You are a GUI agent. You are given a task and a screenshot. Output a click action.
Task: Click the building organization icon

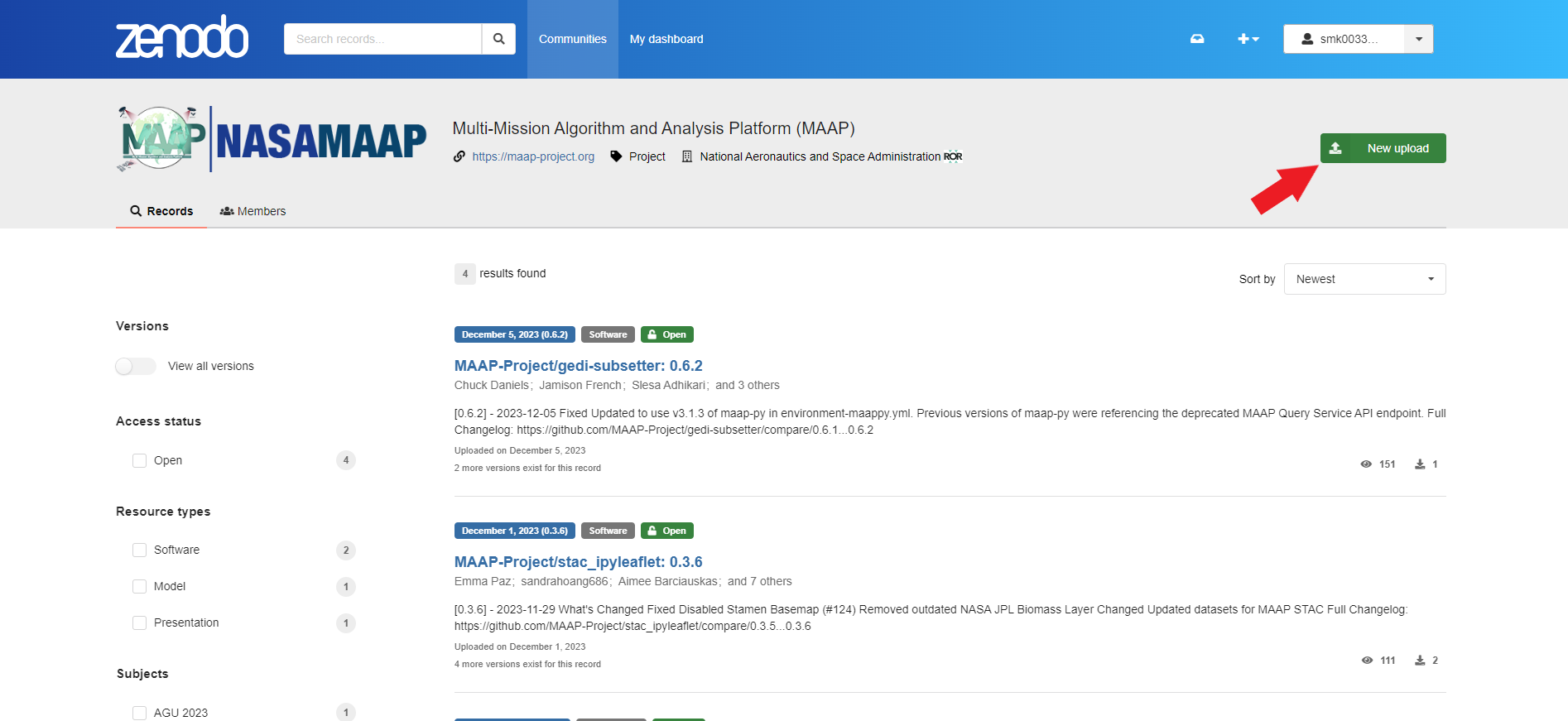(687, 156)
